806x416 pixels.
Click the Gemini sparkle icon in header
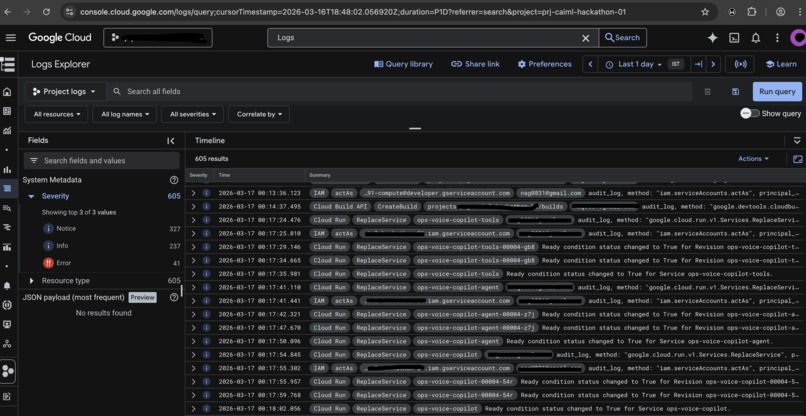pyautogui.click(x=712, y=38)
